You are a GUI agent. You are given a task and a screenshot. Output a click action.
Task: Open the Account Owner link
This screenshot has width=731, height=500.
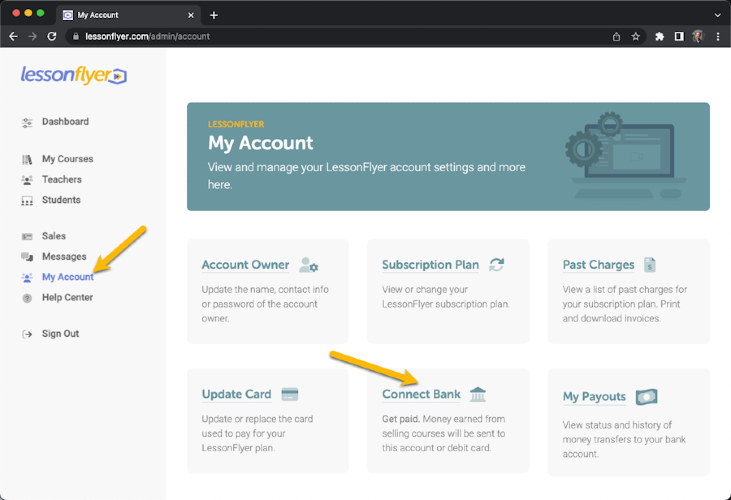tap(245, 265)
